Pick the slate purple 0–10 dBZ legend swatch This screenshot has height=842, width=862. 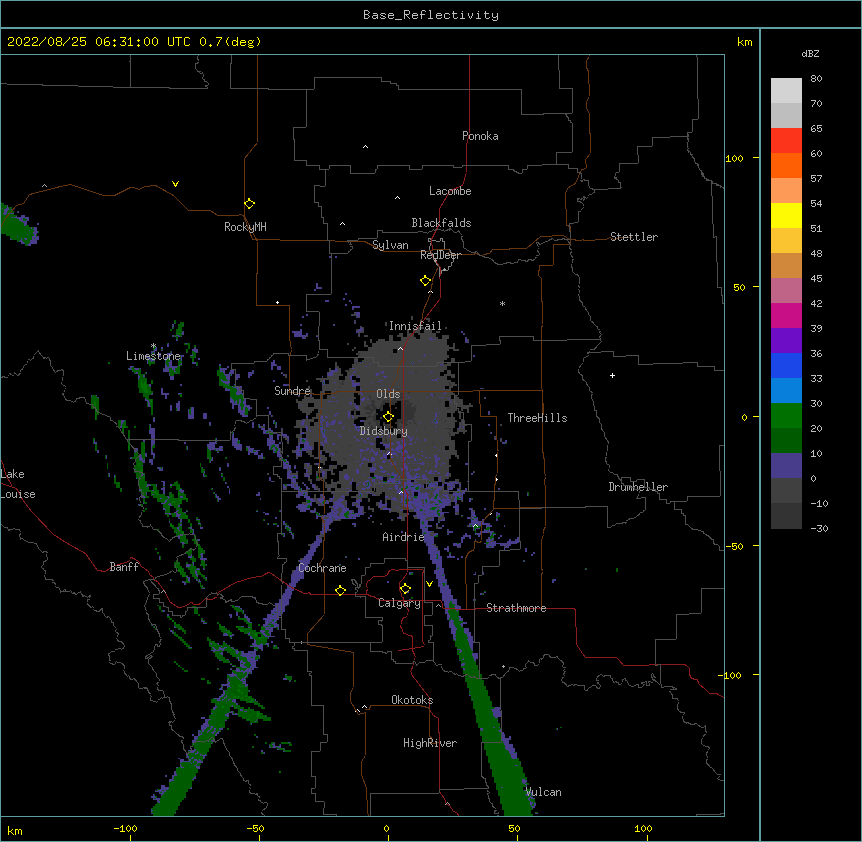click(x=786, y=466)
